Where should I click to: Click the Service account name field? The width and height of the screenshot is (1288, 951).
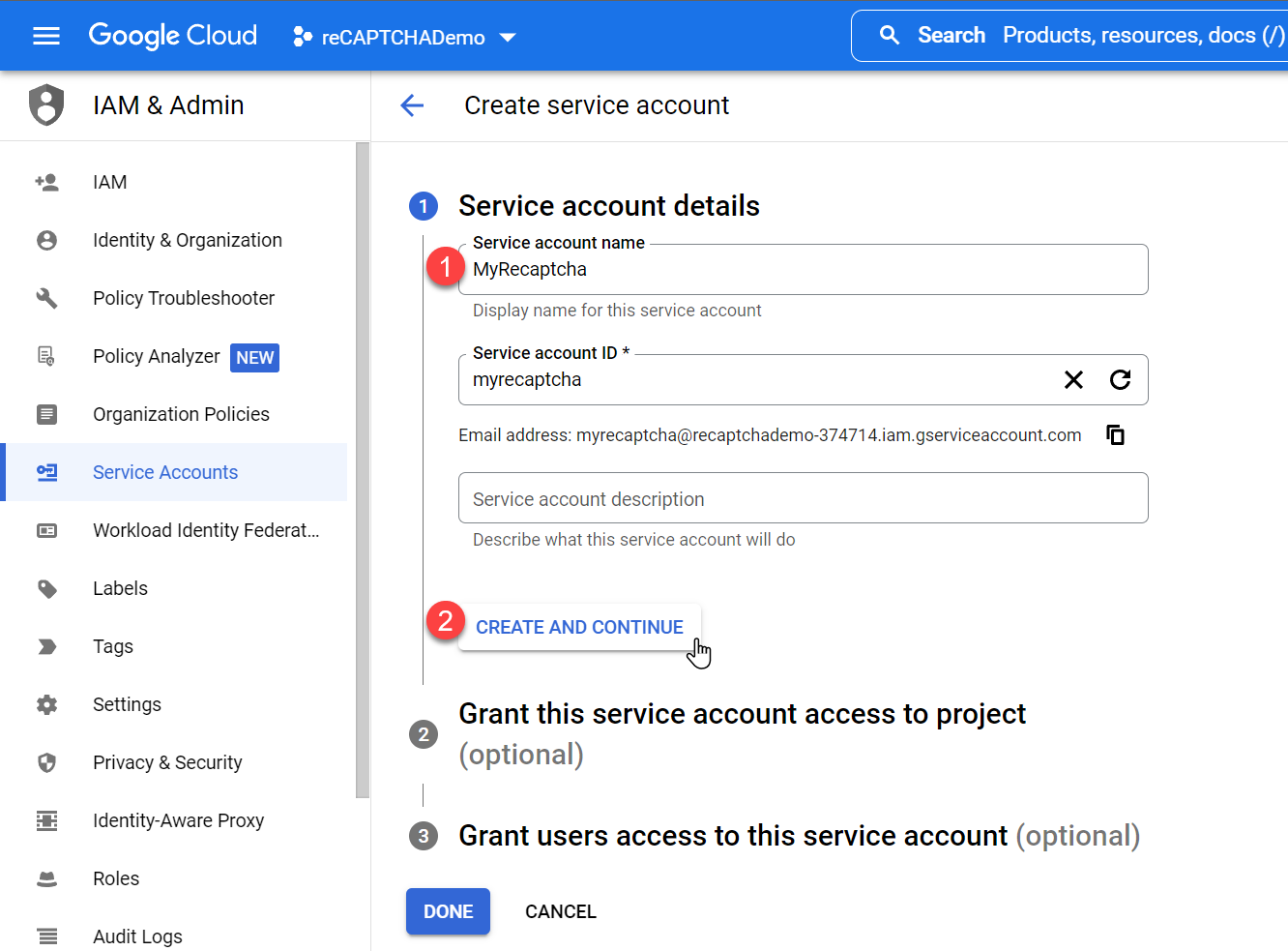803,269
